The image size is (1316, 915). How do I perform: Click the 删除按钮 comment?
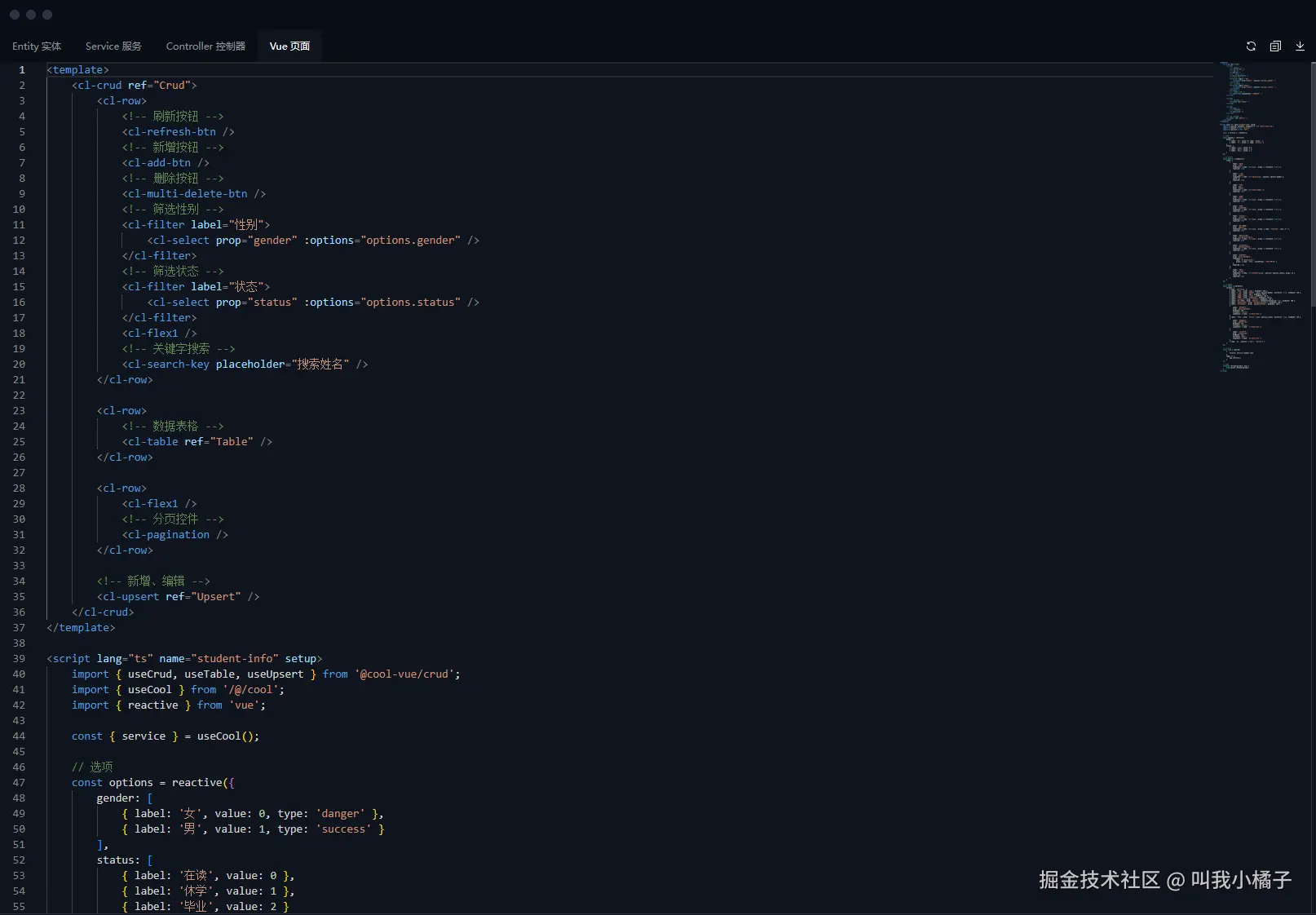tap(173, 179)
